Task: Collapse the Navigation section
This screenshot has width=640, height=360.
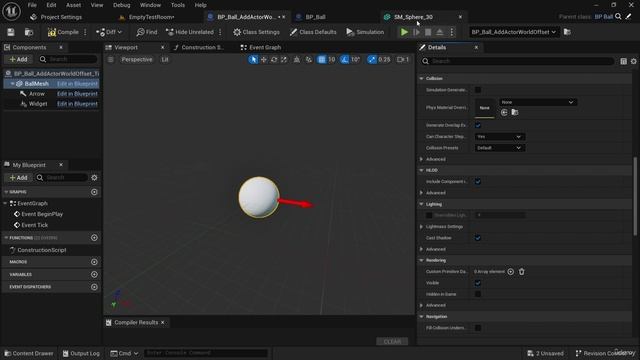Action: pyautogui.click(x=422, y=317)
